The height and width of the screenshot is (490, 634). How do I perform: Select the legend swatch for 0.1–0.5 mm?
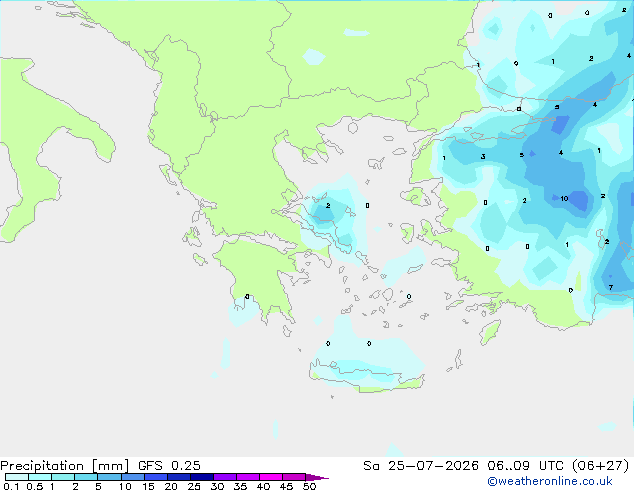[17, 477]
